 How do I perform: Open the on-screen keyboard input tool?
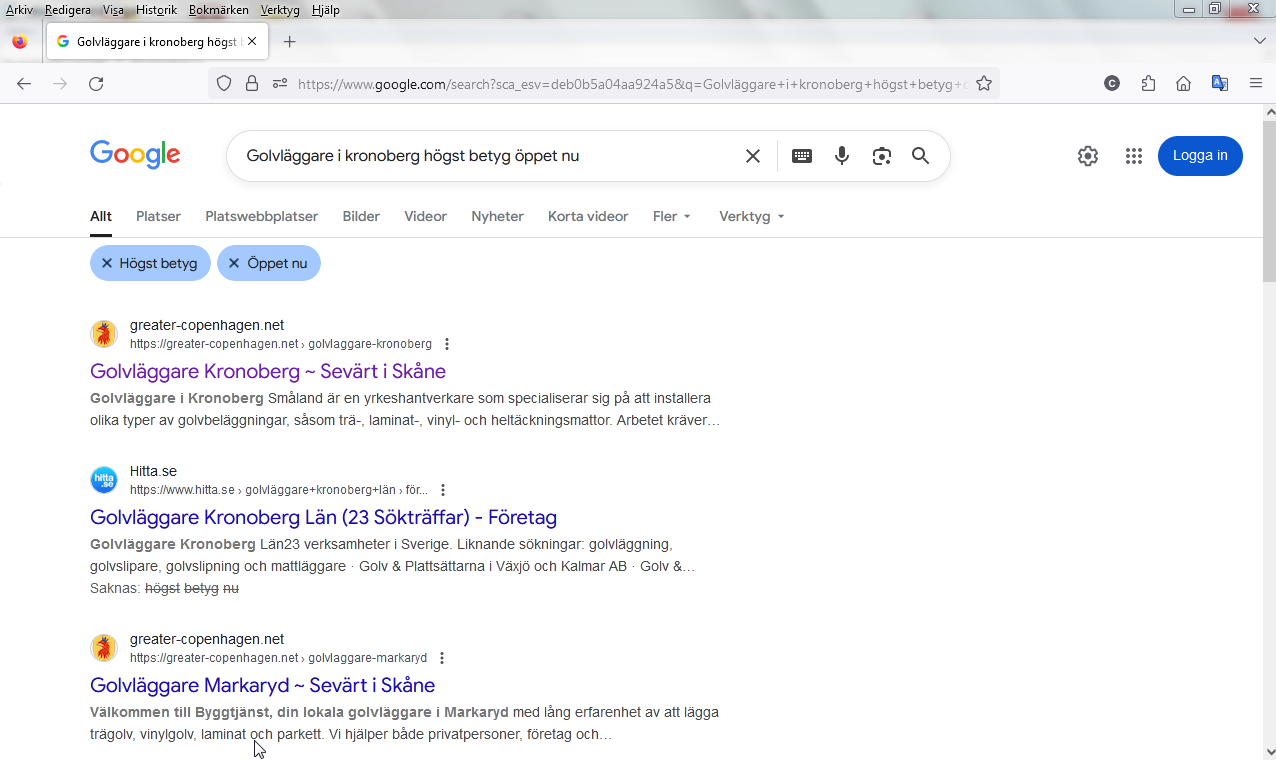point(802,156)
